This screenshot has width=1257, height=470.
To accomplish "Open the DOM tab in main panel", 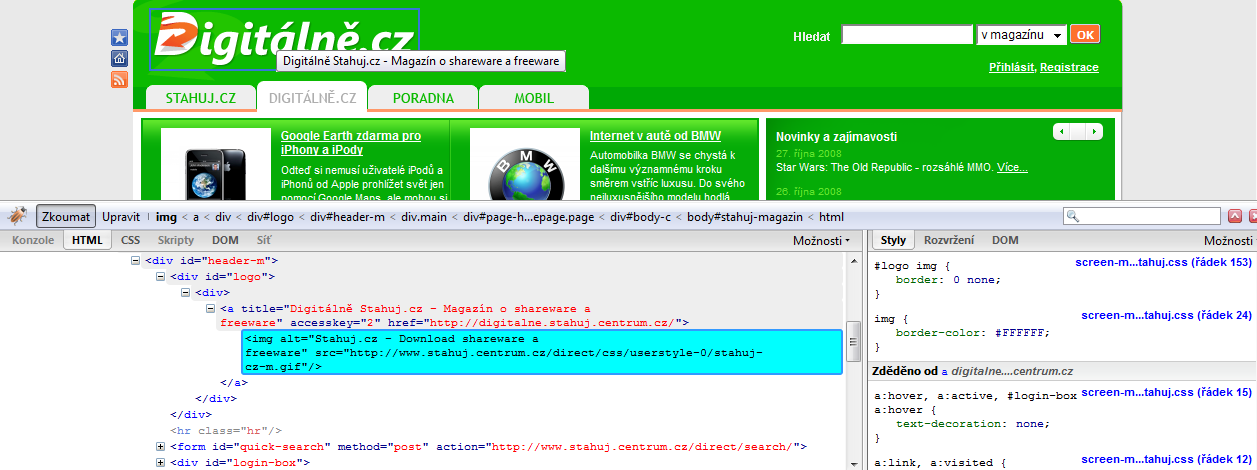I will point(225,240).
